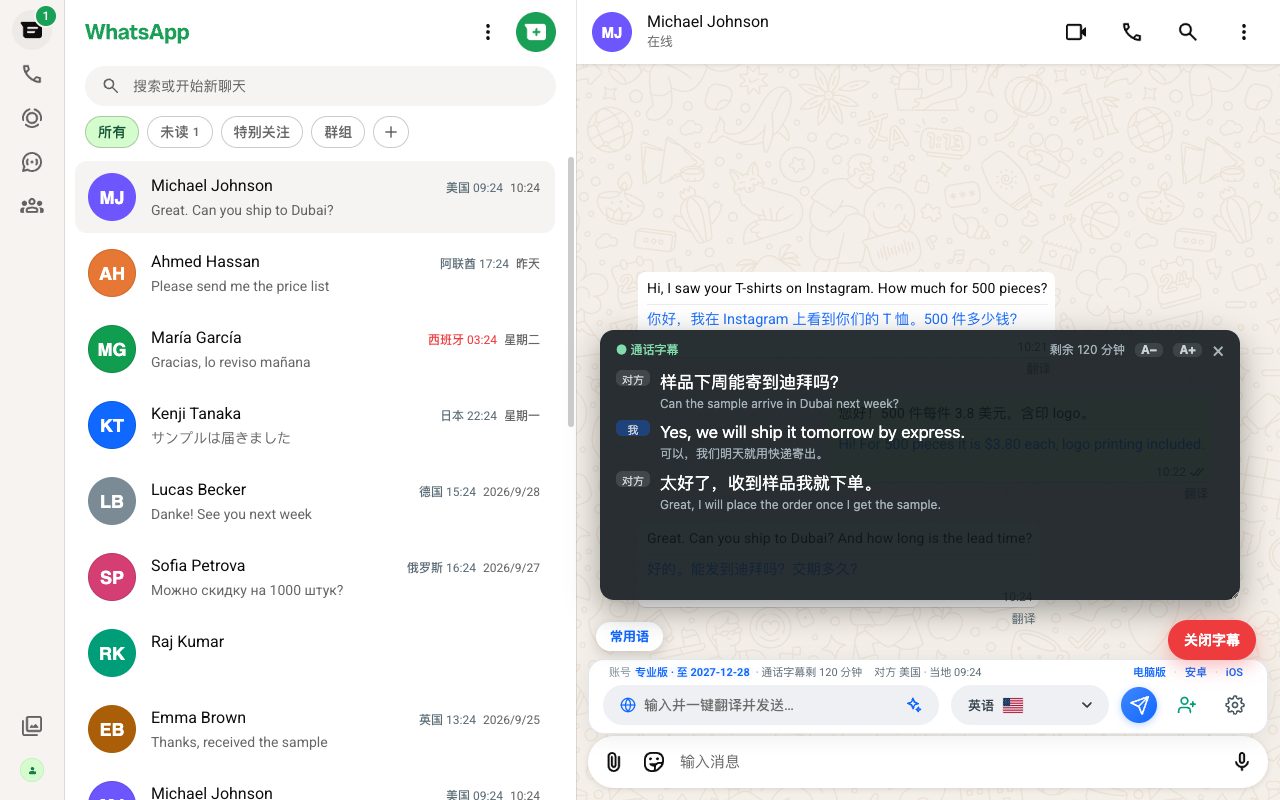Turn off captions with 关闭字幕 button
The height and width of the screenshot is (800, 1280).
pos(1212,640)
